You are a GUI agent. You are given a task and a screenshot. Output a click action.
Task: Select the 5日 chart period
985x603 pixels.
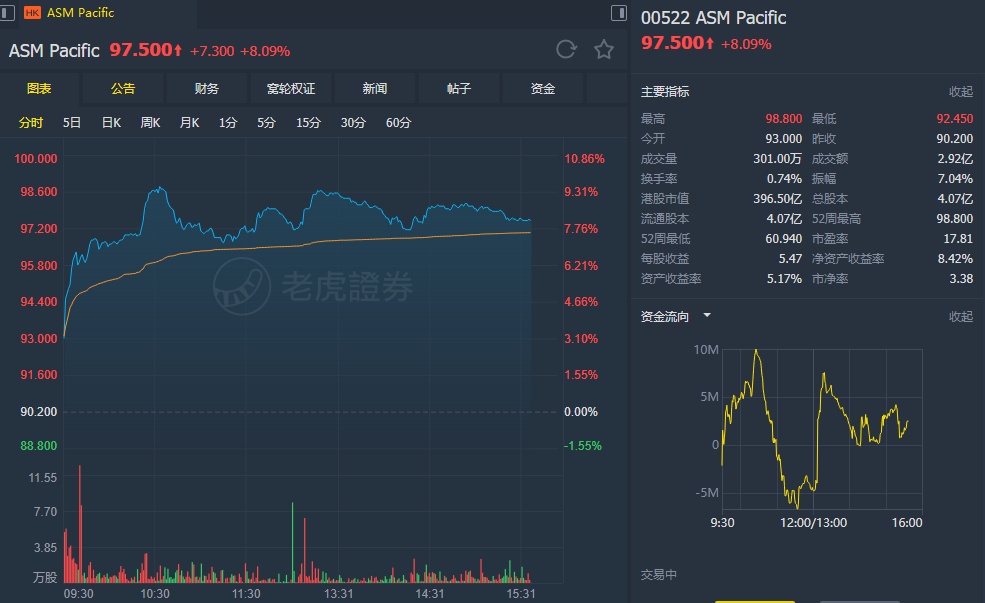click(72, 122)
